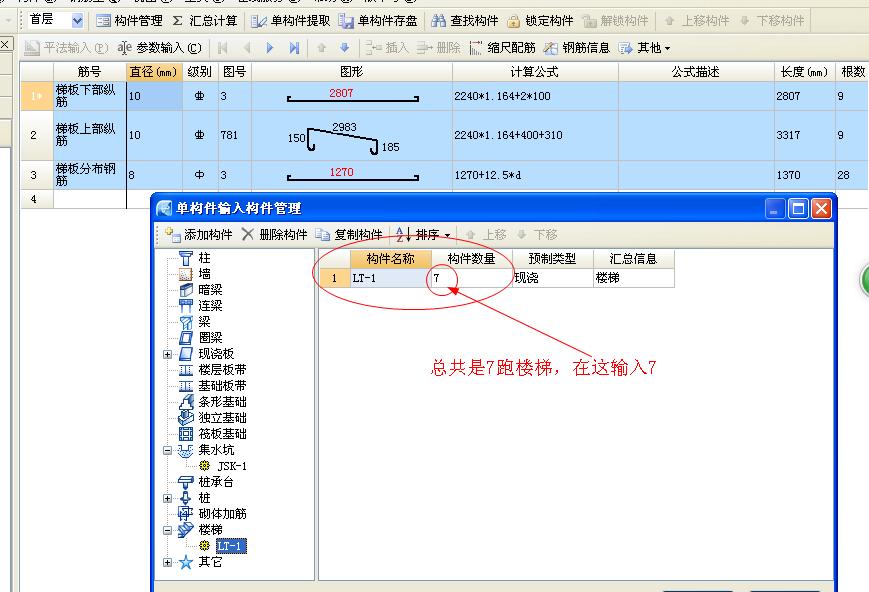Select the 梯板下部纵筋 row cell
Screen dimensions: 869x592
89,96
